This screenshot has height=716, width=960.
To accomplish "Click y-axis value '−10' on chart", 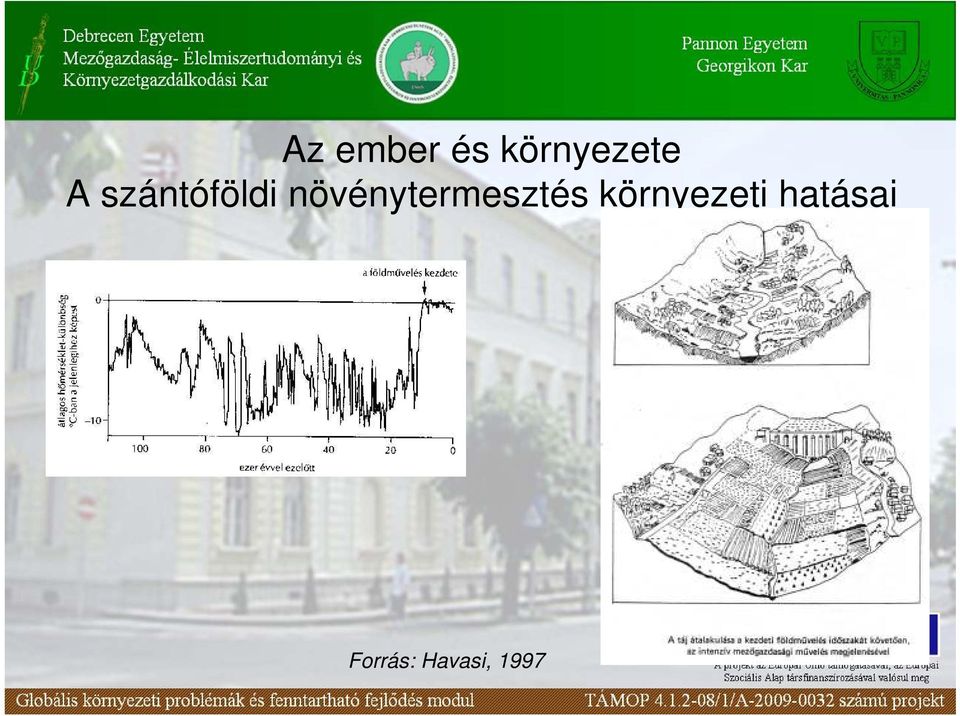I will pos(93,420).
